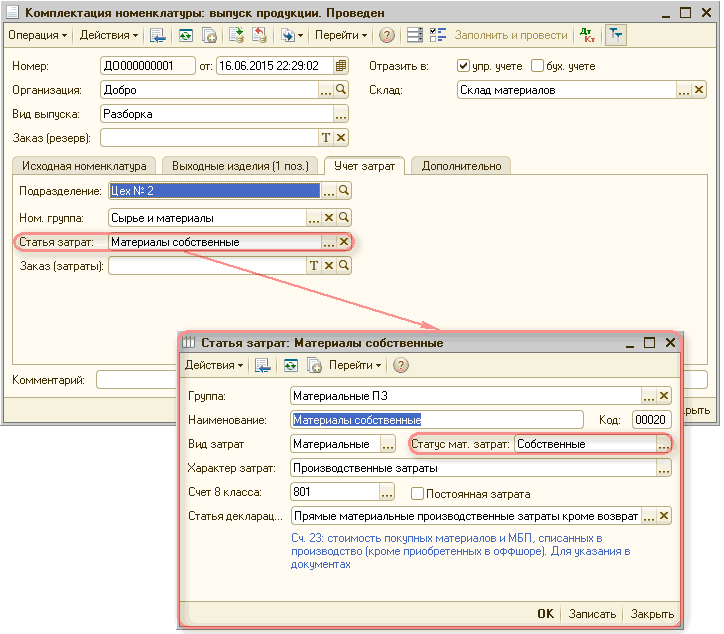Open the Операция menu
Screen dimensions: 724x634
(38, 35)
